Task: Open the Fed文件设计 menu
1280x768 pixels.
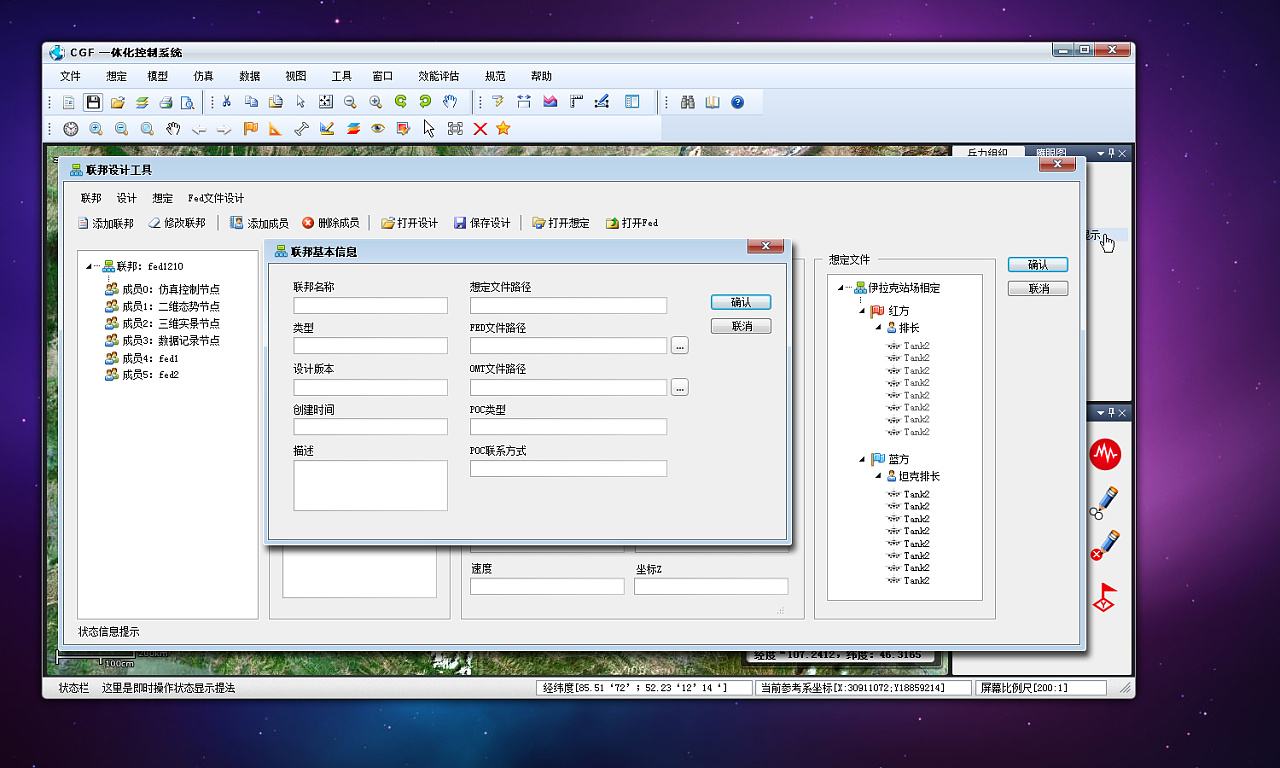Action: (x=216, y=198)
